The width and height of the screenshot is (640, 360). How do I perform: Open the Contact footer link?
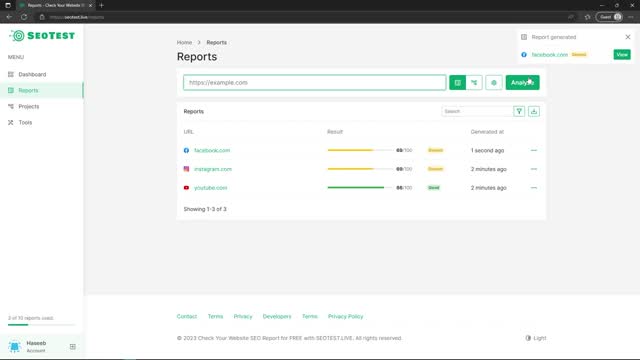tap(187, 316)
